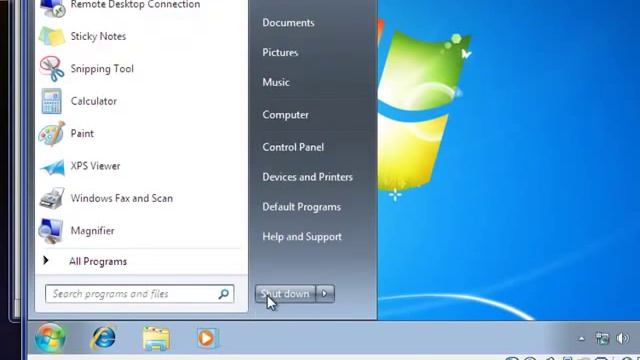The height and width of the screenshot is (360, 640).
Task: Select the Sticky Notes label
Action: [98, 37]
